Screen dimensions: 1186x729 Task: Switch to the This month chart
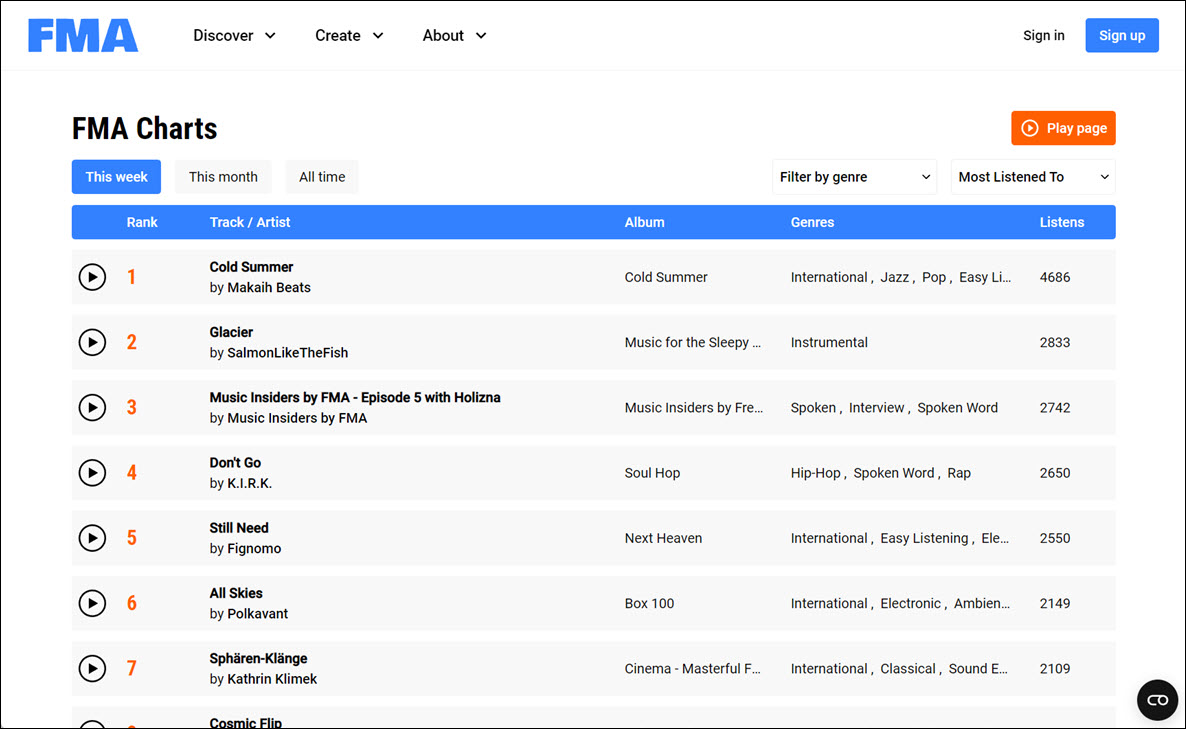point(222,176)
